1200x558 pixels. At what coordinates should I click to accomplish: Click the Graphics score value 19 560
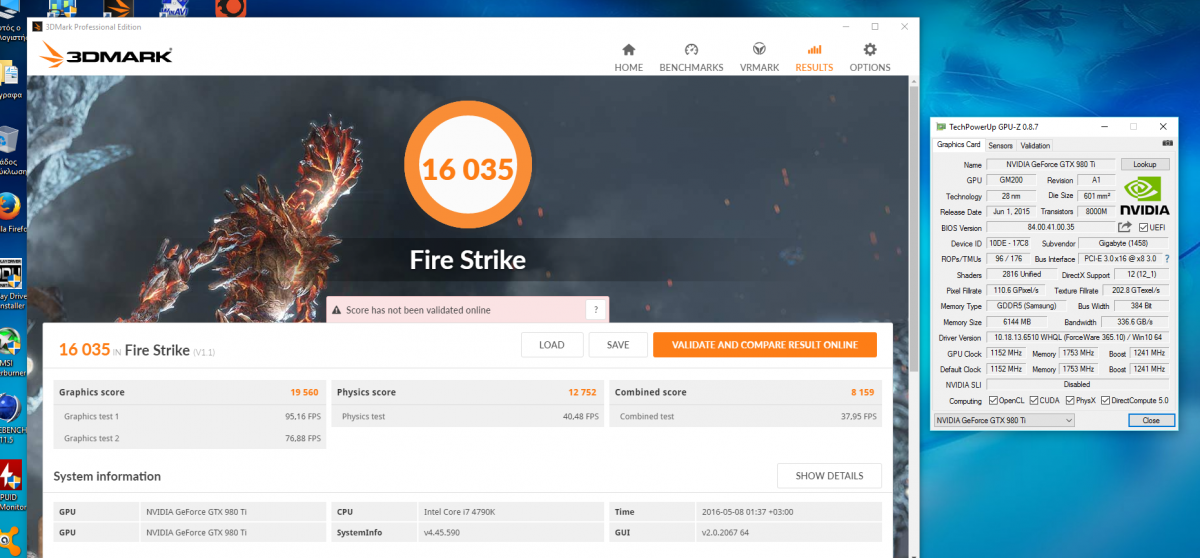pyautogui.click(x=304, y=393)
